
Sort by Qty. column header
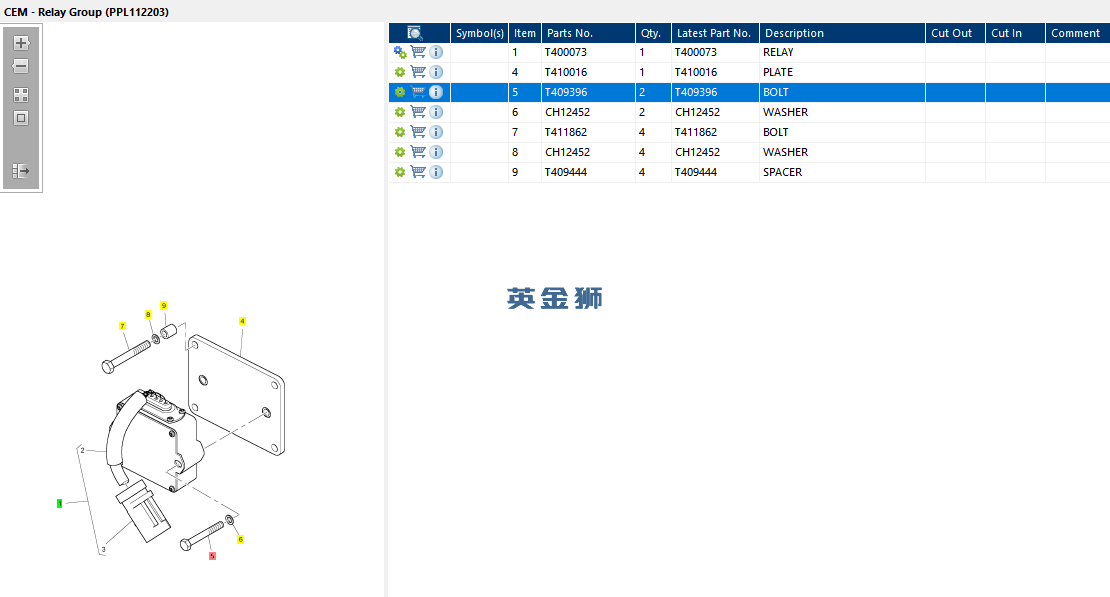pyautogui.click(x=653, y=33)
